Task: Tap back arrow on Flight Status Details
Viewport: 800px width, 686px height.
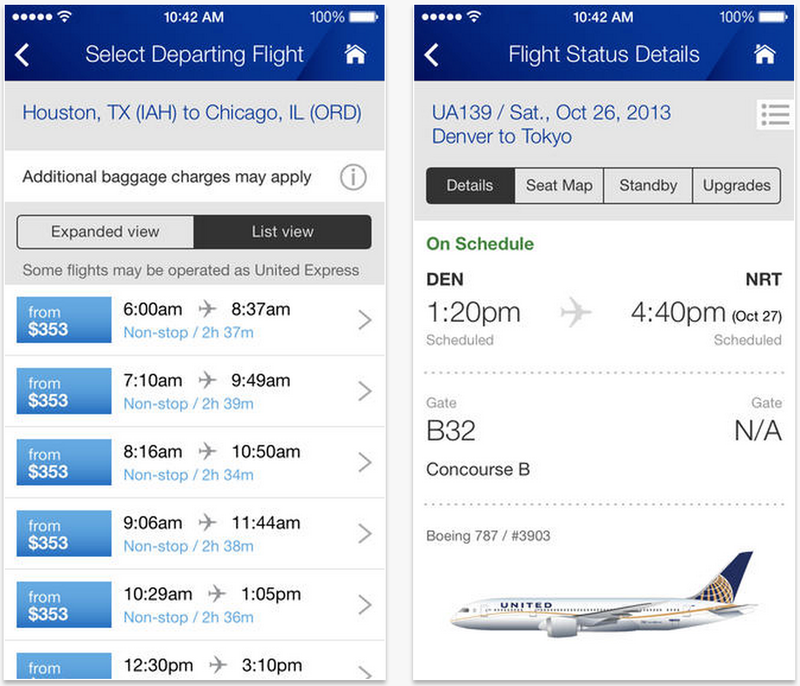Action: click(x=432, y=55)
